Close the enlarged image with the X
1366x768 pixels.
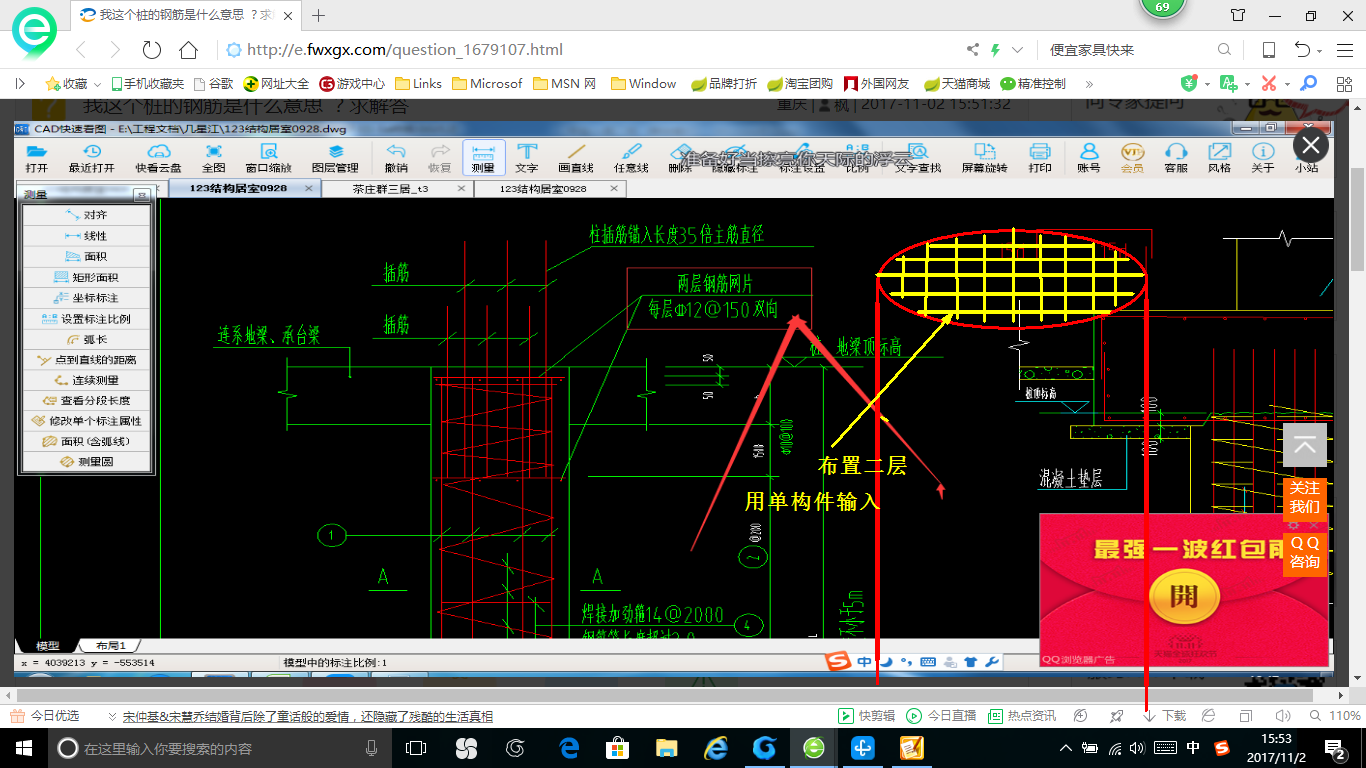coord(1310,146)
